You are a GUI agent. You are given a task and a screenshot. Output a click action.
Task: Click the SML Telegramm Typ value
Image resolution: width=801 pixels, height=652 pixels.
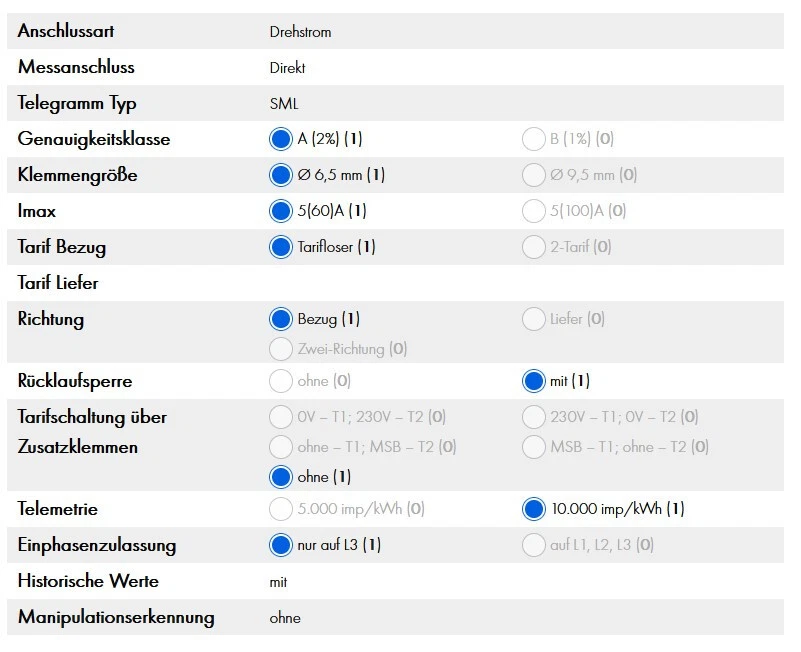[x=284, y=104]
